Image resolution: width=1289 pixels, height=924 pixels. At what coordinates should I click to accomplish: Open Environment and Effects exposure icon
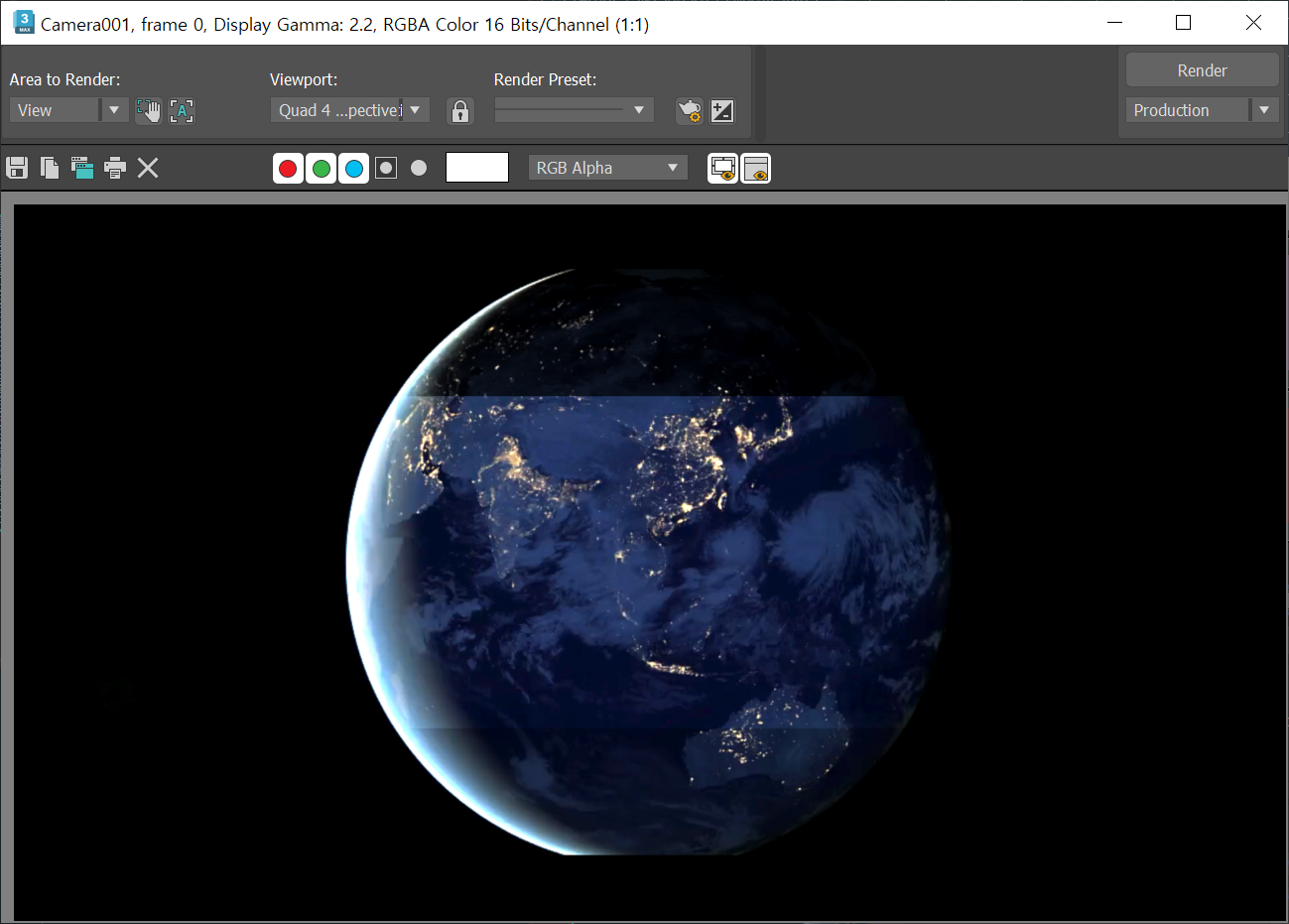722,110
